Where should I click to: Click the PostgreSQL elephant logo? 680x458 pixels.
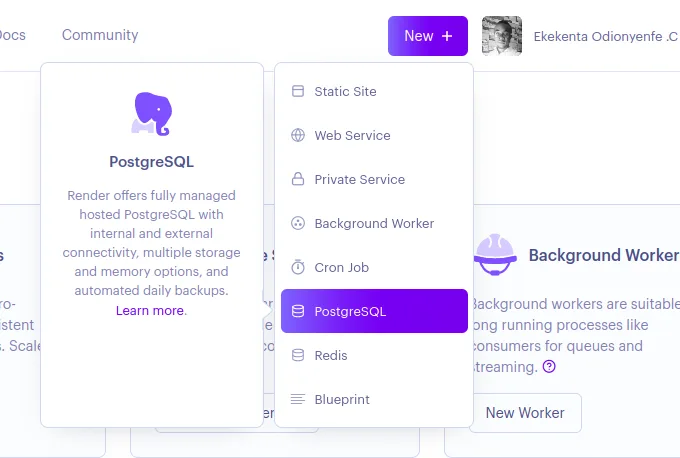coord(151,114)
